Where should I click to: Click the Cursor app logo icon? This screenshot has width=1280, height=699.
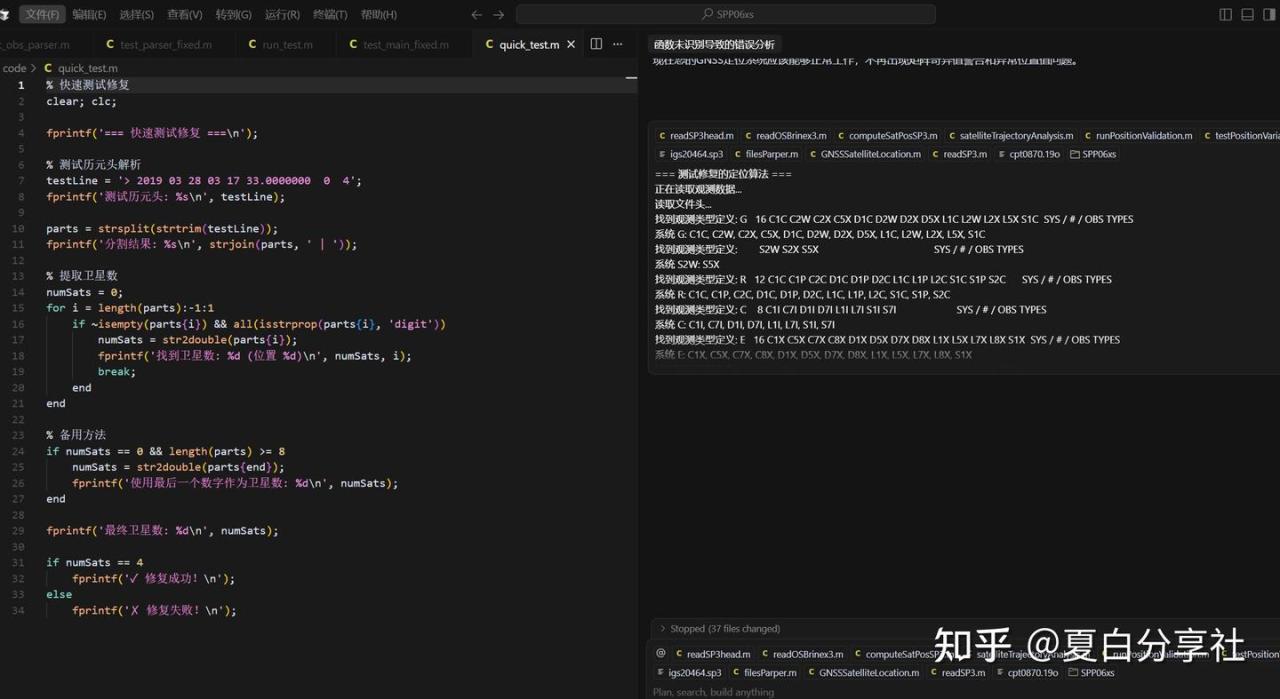5,15
